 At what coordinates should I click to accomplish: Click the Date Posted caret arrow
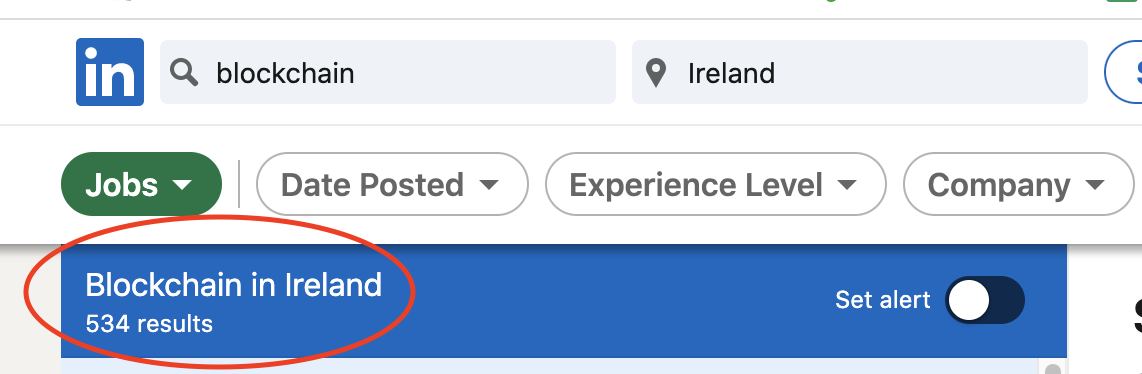tap(489, 185)
